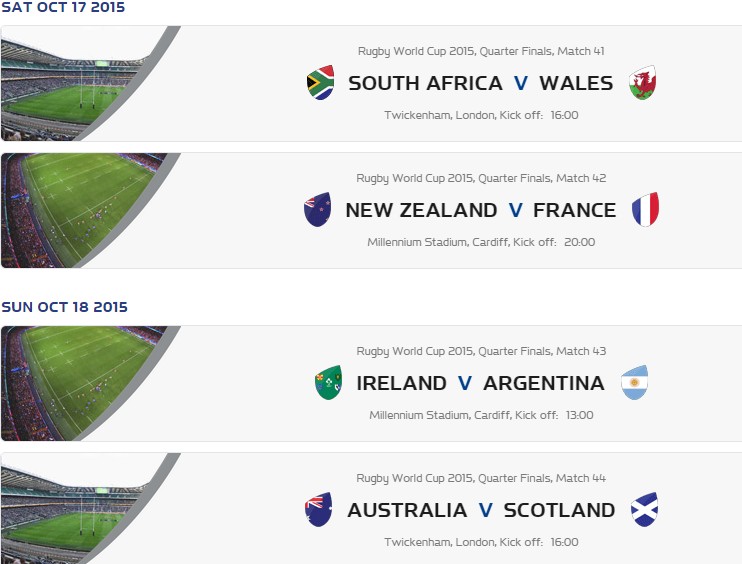Select the Australia flag icon
Screen dimensions: 742x564
(x=319, y=510)
